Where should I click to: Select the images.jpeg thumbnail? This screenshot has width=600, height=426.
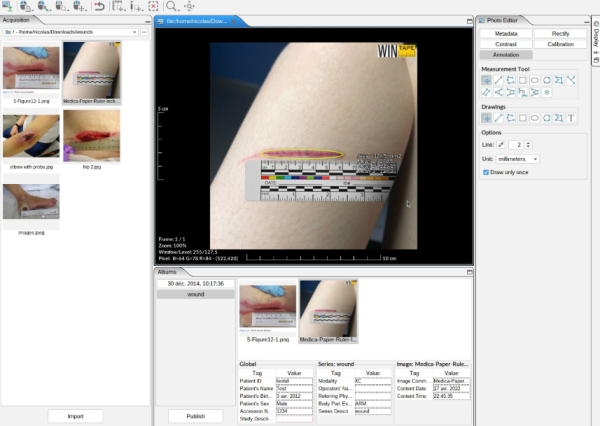point(31,205)
